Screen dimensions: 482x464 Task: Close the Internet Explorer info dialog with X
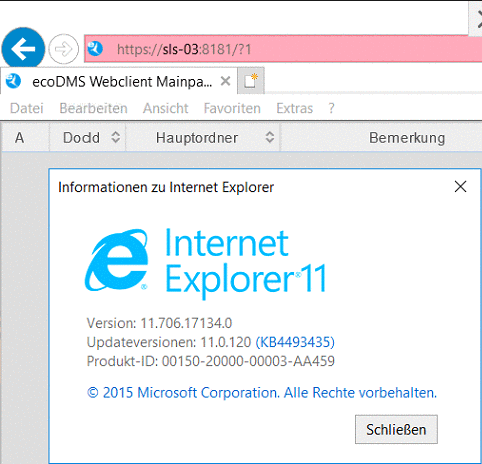click(x=460, y=187)
